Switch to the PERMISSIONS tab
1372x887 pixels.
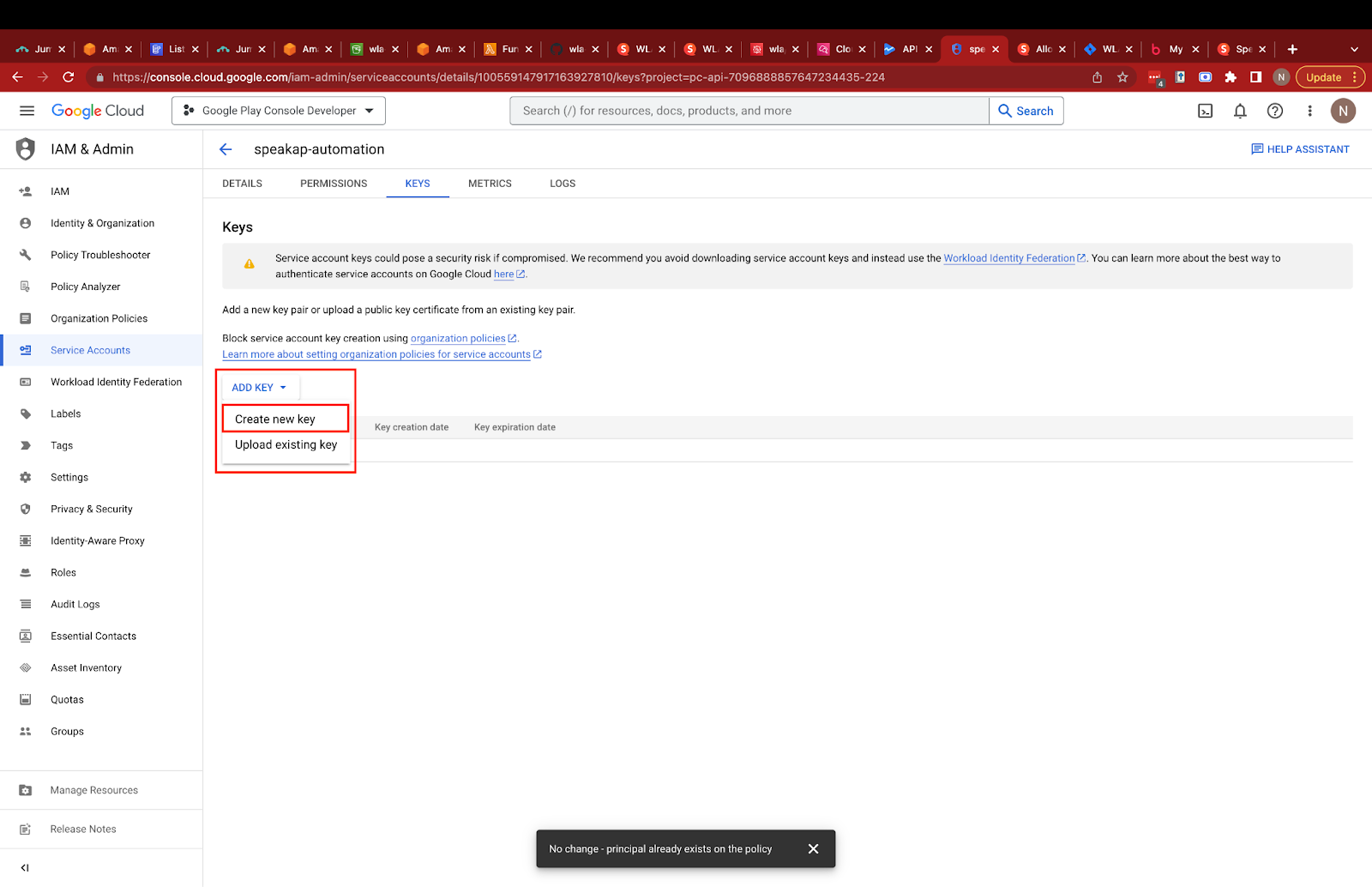(334, 184)
